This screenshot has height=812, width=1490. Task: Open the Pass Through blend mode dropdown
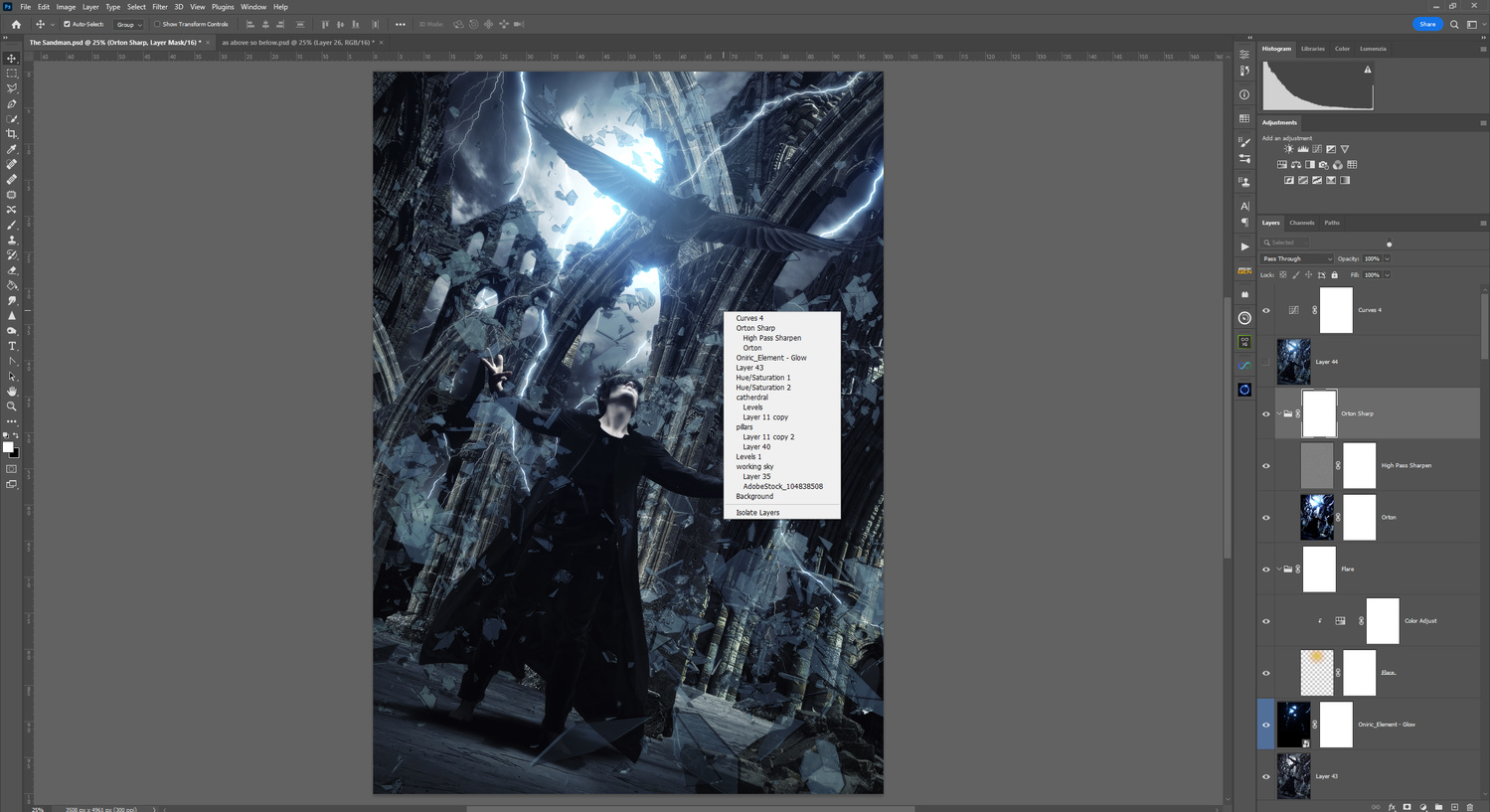click(x=1297, y=258)
